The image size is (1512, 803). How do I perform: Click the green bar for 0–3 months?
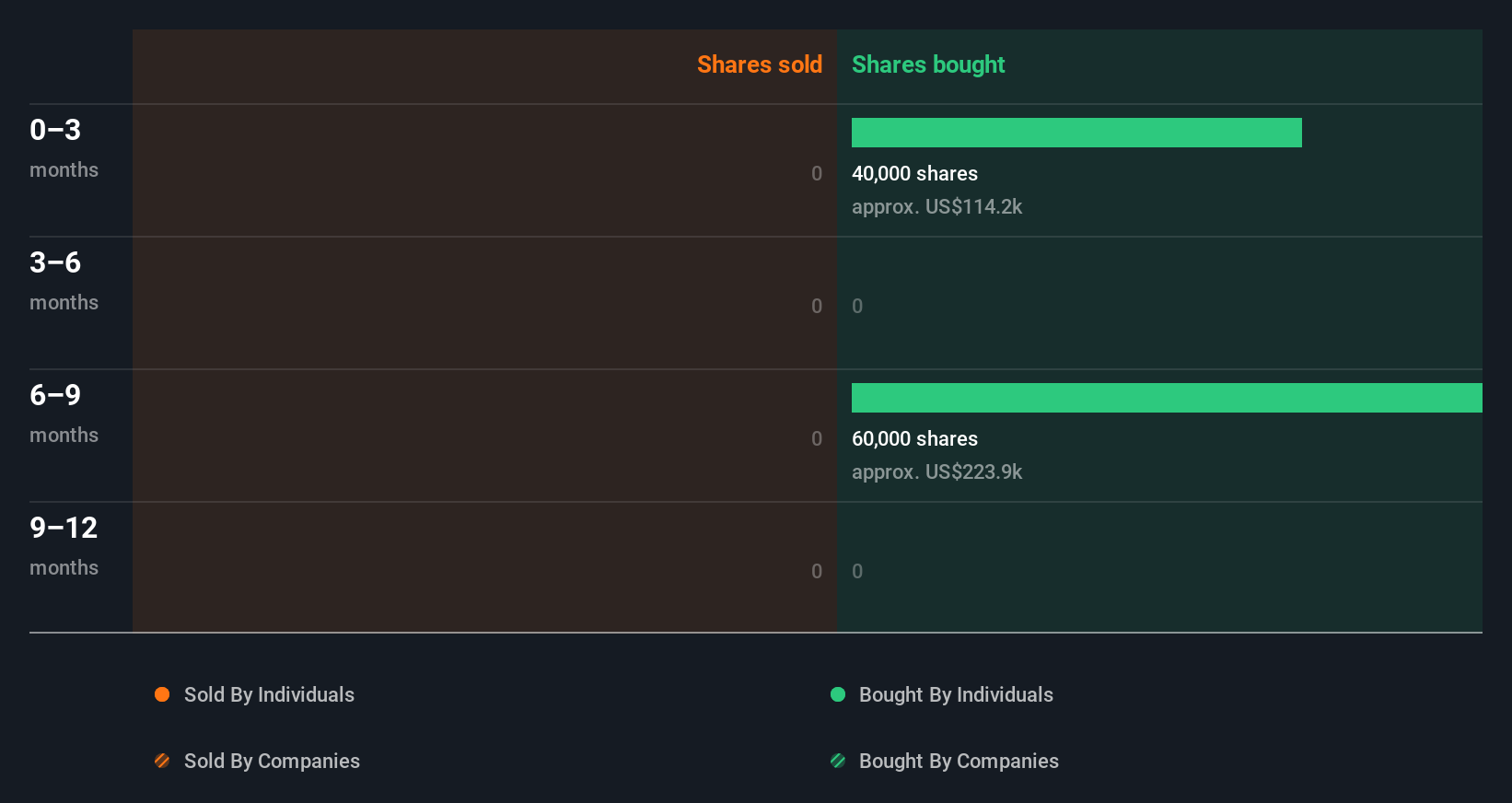coord(1076,133)
